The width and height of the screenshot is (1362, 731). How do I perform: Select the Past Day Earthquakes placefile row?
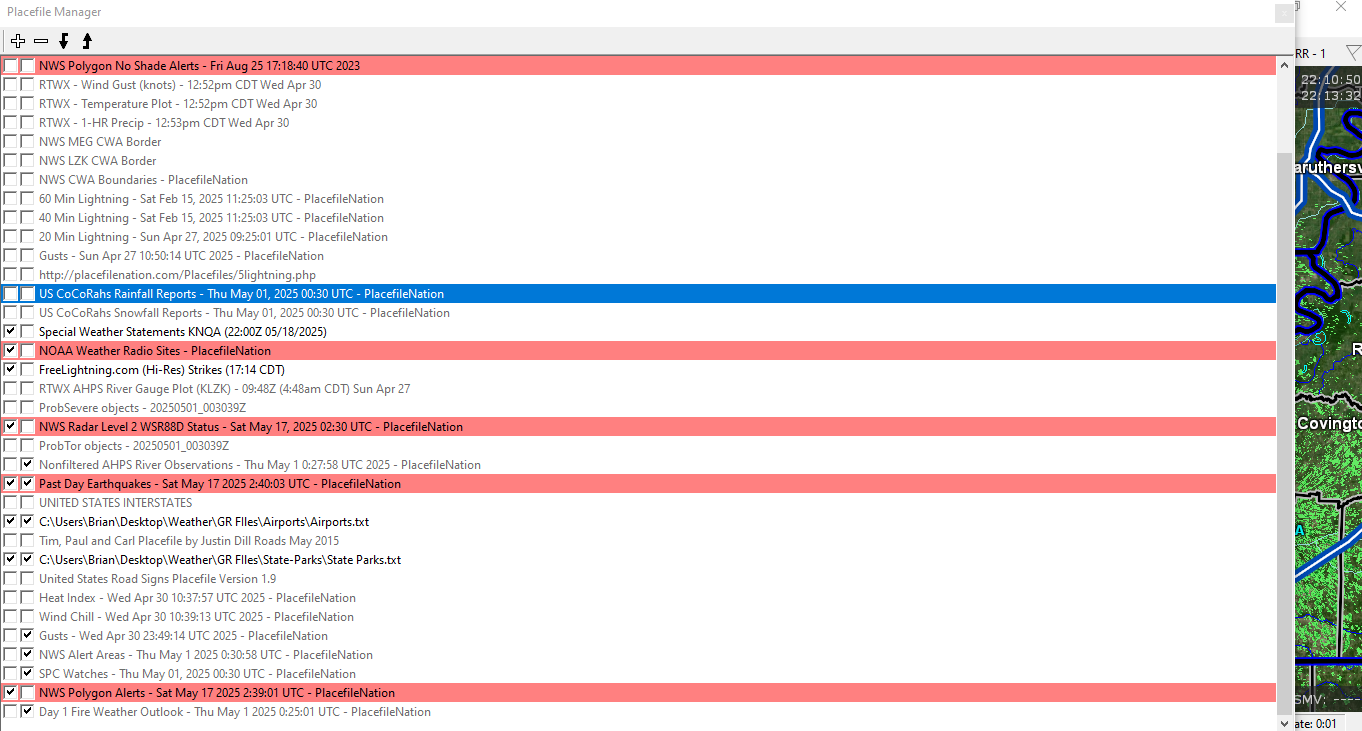(219, 484)
